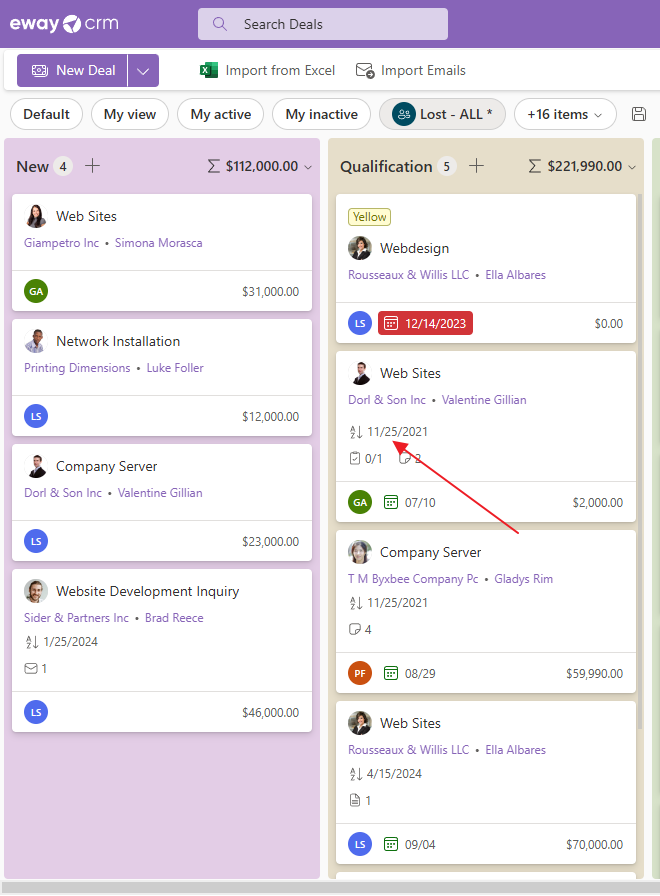The image size is (660, 896).
Task: Select the My active view
Action: (x=221, y=114)
